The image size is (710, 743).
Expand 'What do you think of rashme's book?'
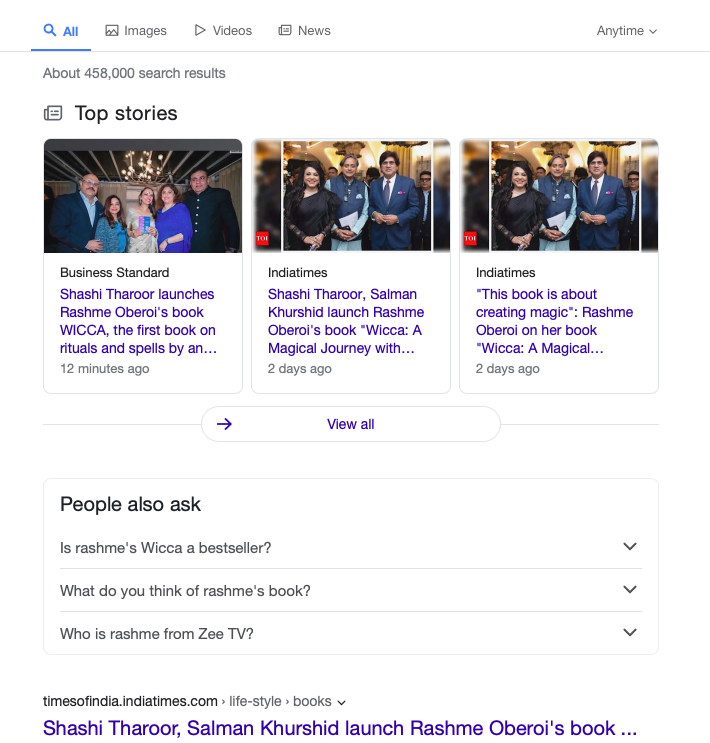click(351, 591)
